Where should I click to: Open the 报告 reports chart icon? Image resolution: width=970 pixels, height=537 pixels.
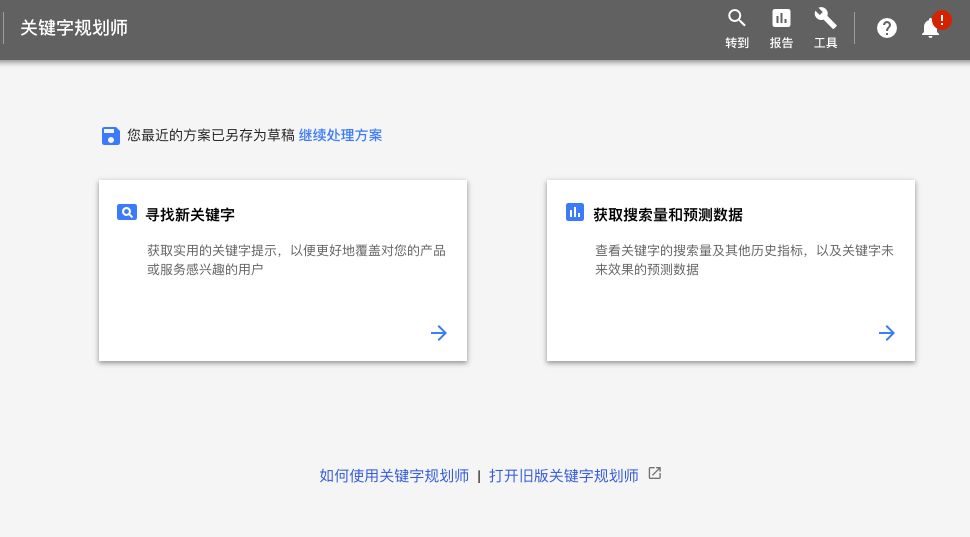pyautogui.click(x=781, y=18)
